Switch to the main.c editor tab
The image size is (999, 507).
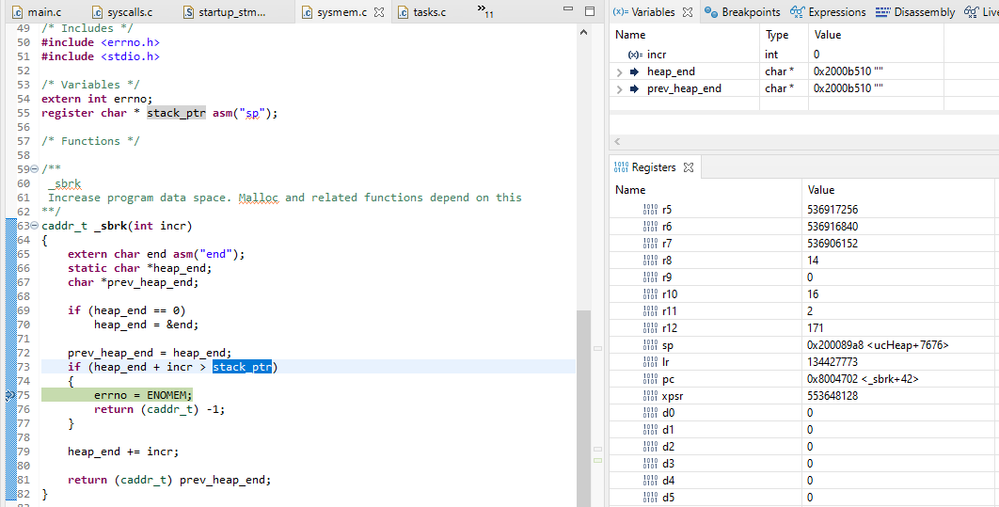(37, 12)
